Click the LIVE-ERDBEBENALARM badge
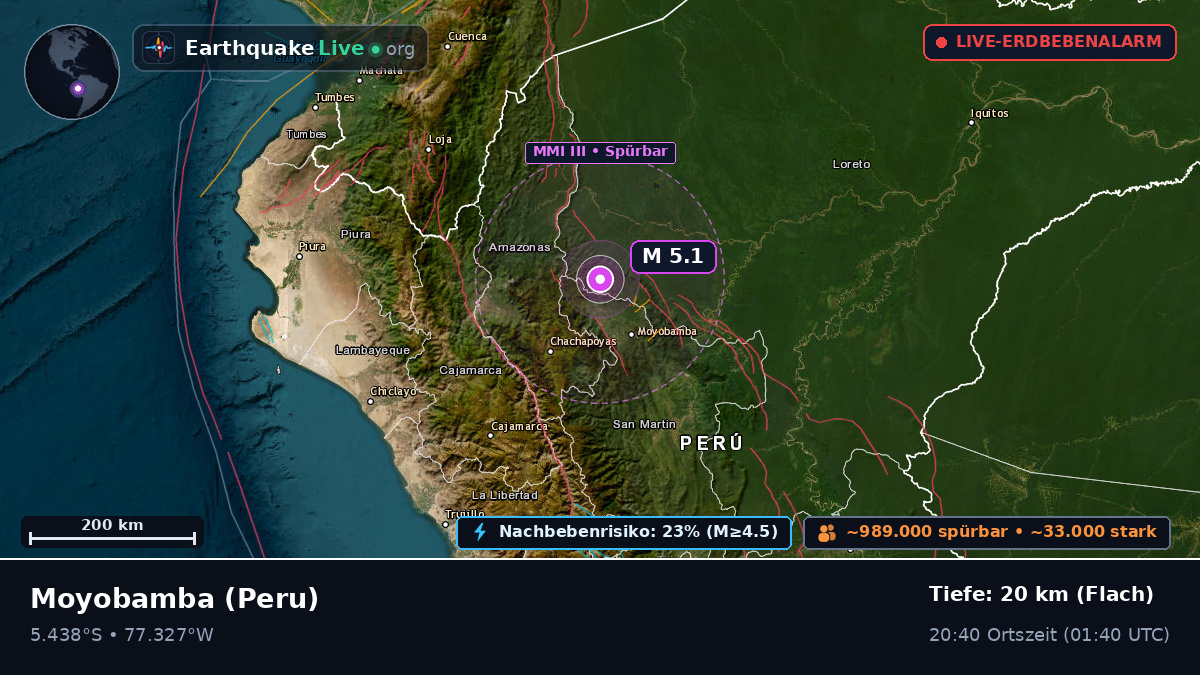Image resolution: width=1200 pixels, height=675 pixels. coord(1050,42)
